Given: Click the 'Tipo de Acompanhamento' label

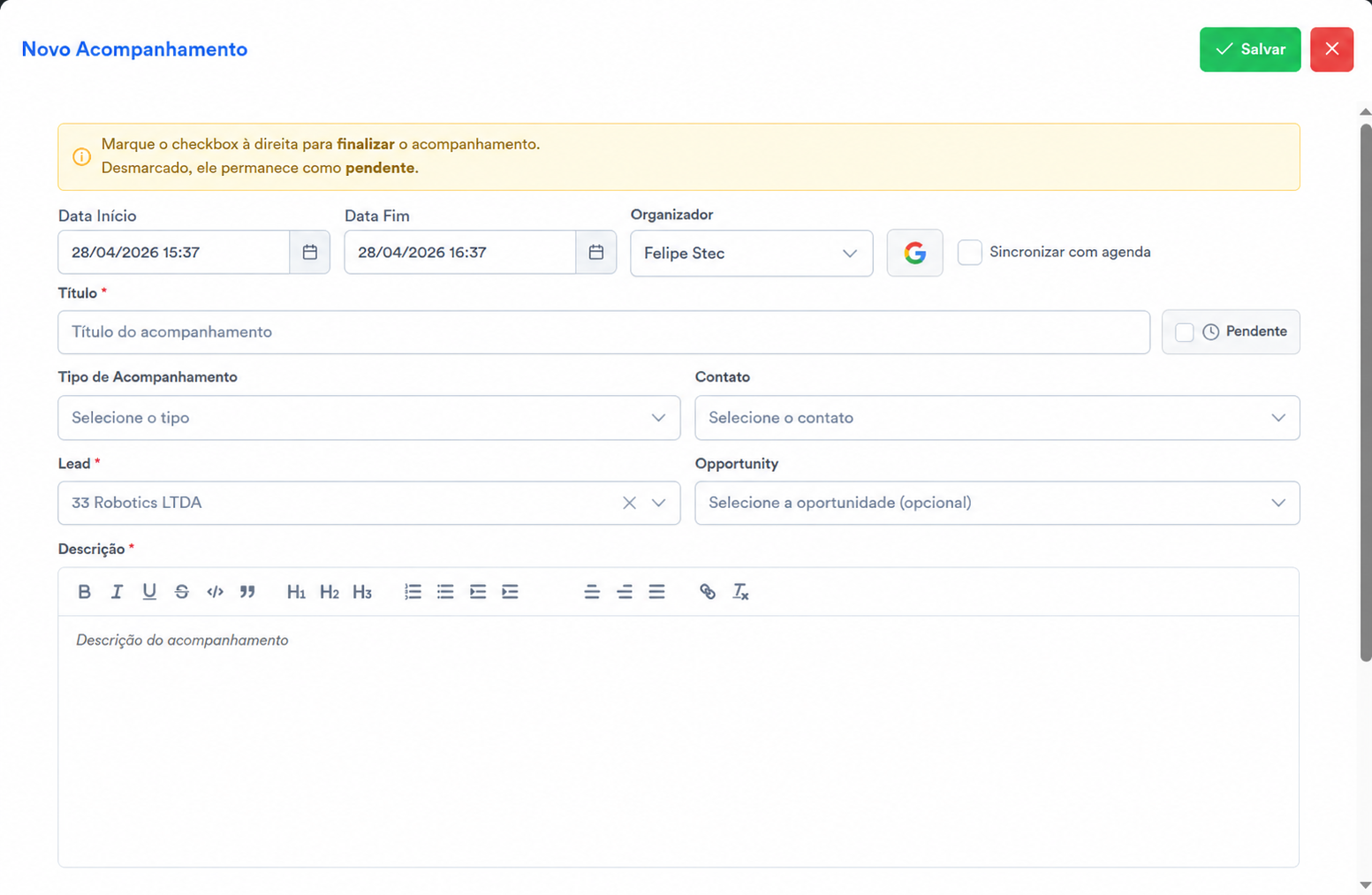Looking at the screenshot, I should pos(148,377).
